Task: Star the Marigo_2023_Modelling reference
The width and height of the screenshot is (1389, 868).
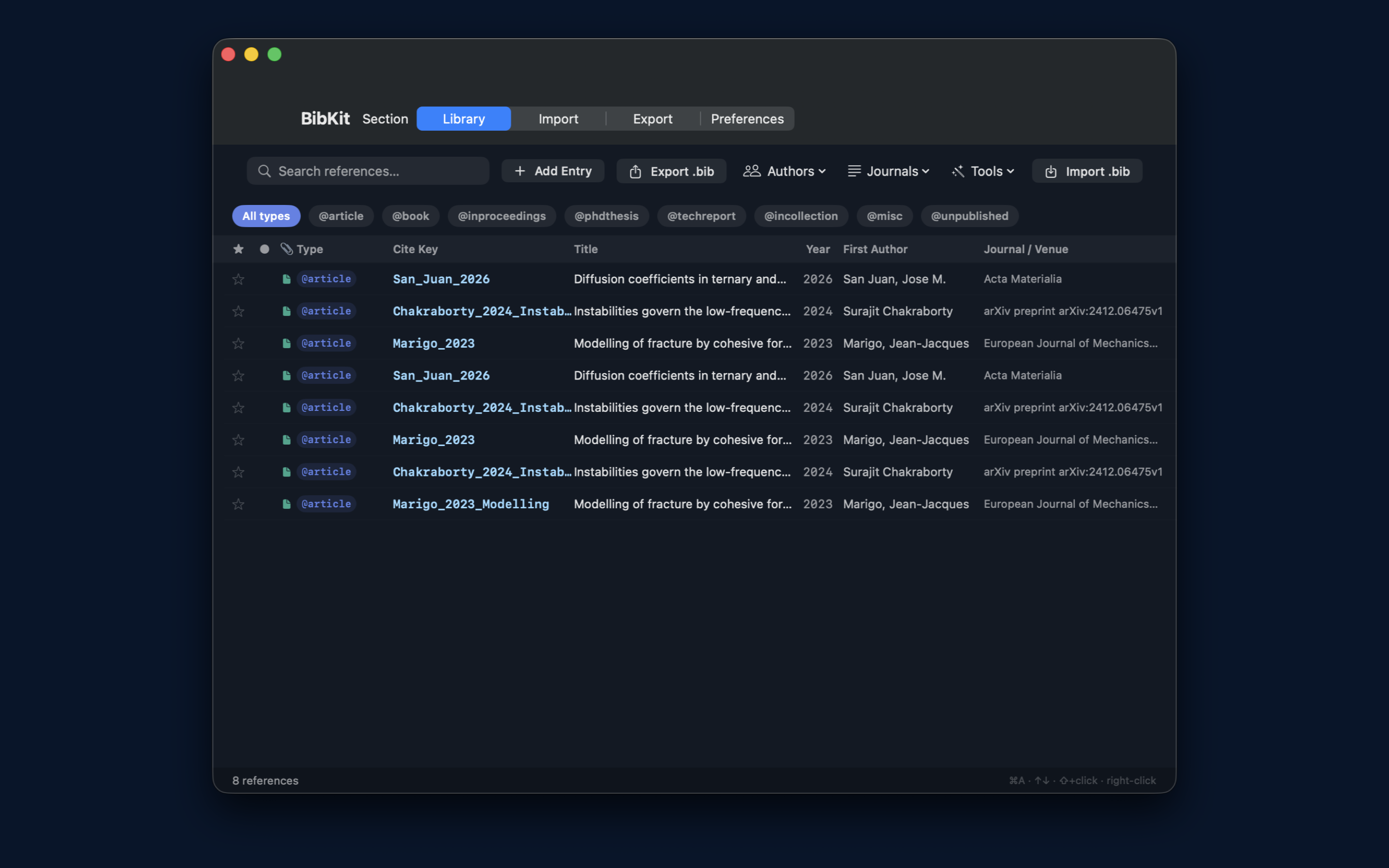Action: 238,504
